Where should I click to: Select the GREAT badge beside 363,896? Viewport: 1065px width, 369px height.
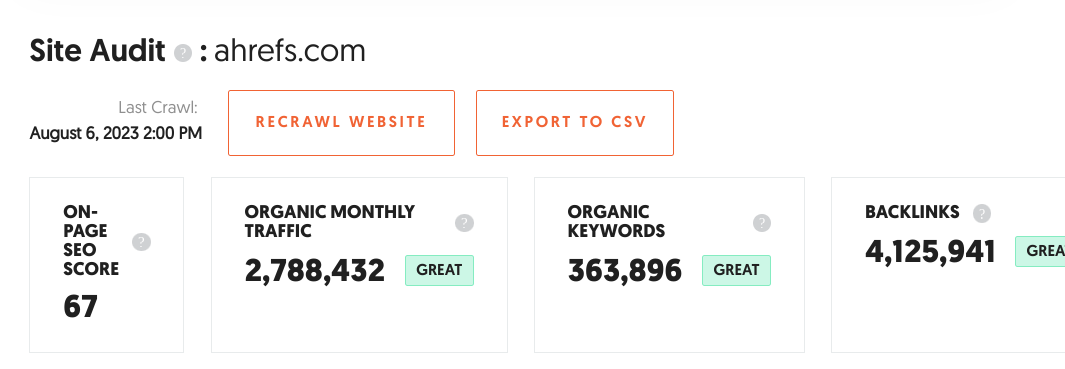(736, 270)
